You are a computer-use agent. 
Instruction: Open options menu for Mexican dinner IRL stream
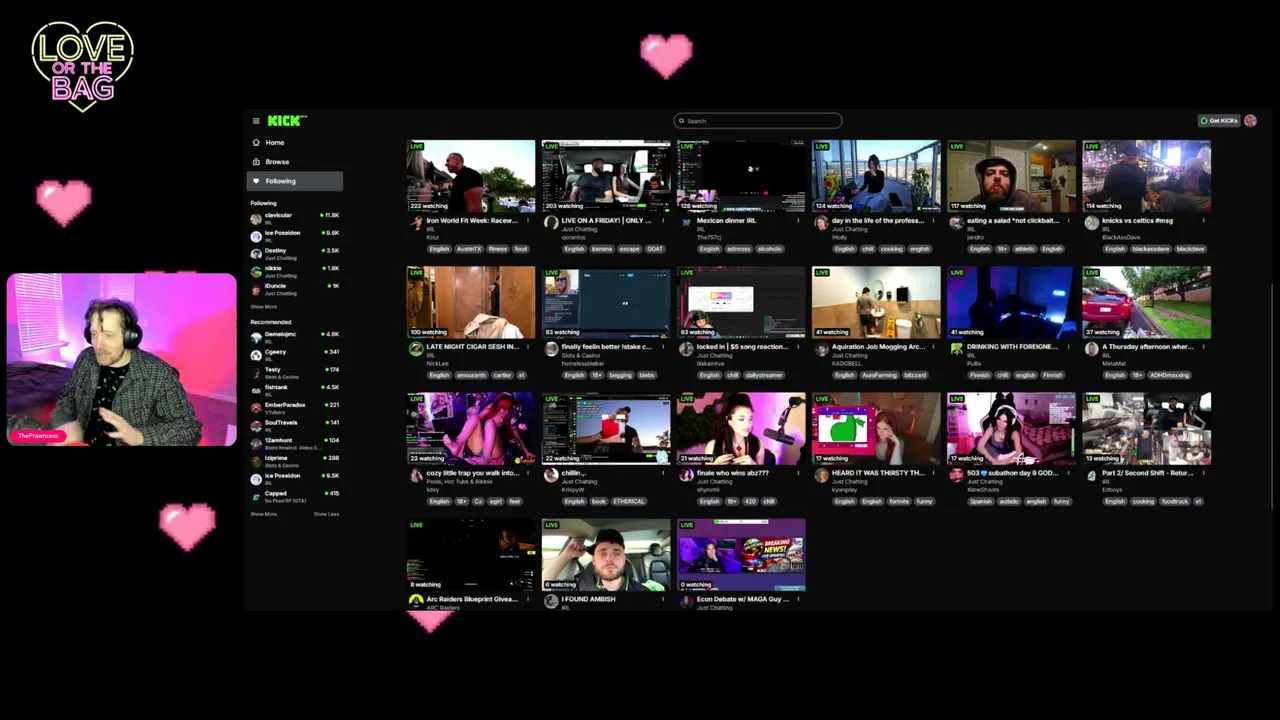point(799,221)
